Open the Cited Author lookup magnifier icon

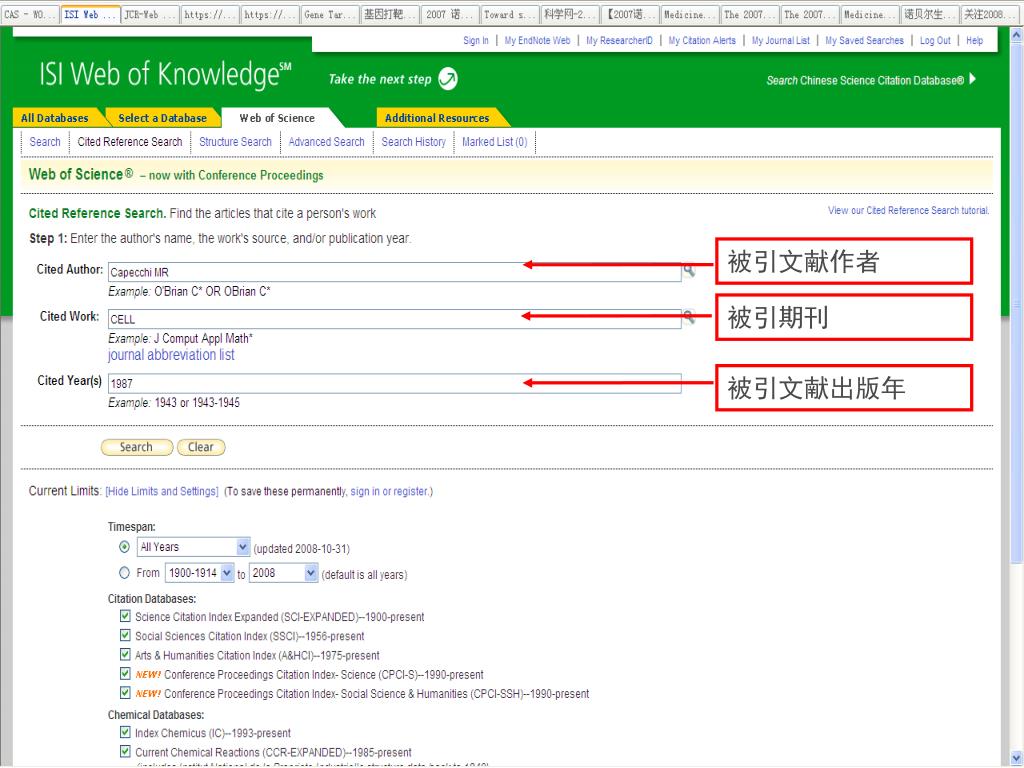(689, 270)
